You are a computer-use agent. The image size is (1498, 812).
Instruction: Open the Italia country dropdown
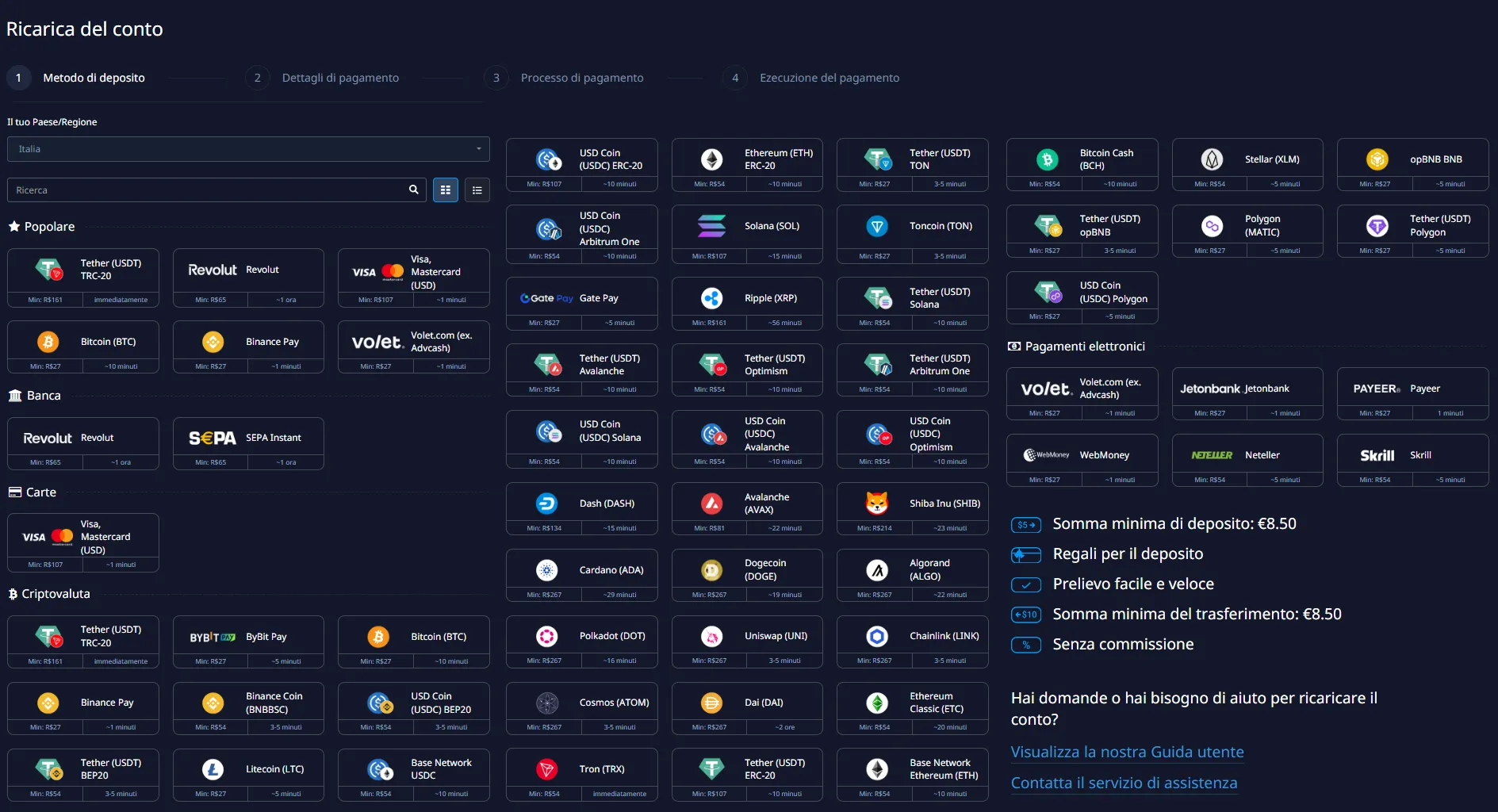tap(248, 149)
